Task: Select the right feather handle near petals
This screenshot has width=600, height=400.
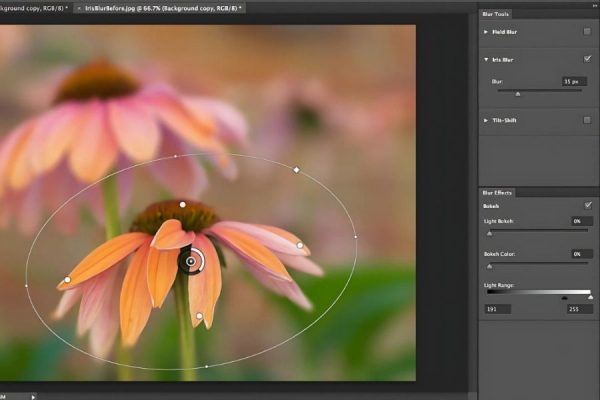Action: 300,245
